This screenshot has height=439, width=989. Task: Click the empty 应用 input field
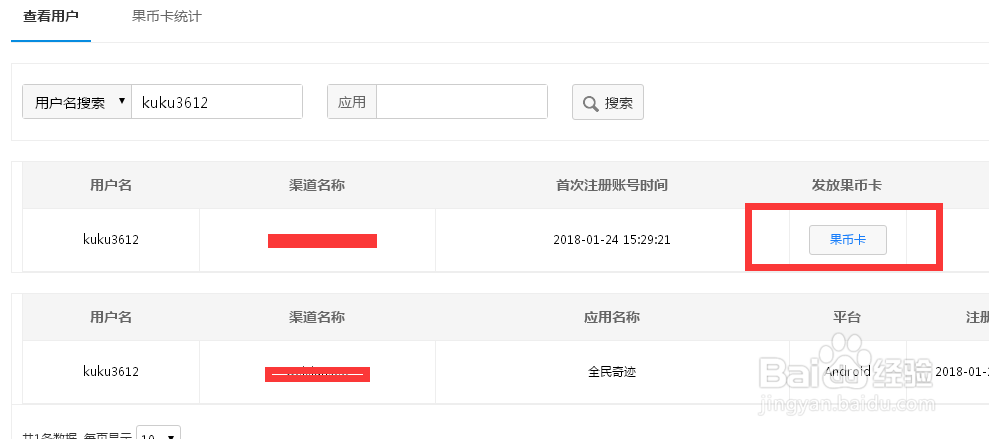[x=462, y=102]
